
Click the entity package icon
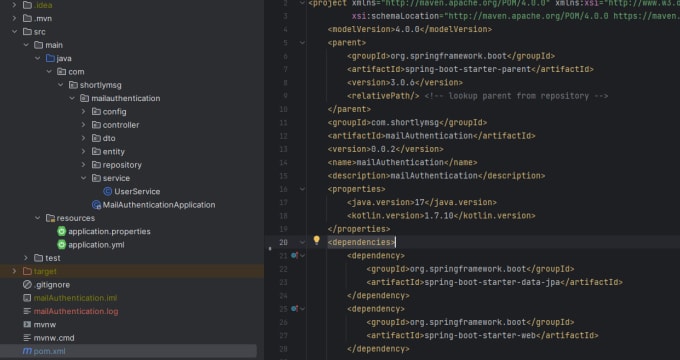[x=96, y=151]
